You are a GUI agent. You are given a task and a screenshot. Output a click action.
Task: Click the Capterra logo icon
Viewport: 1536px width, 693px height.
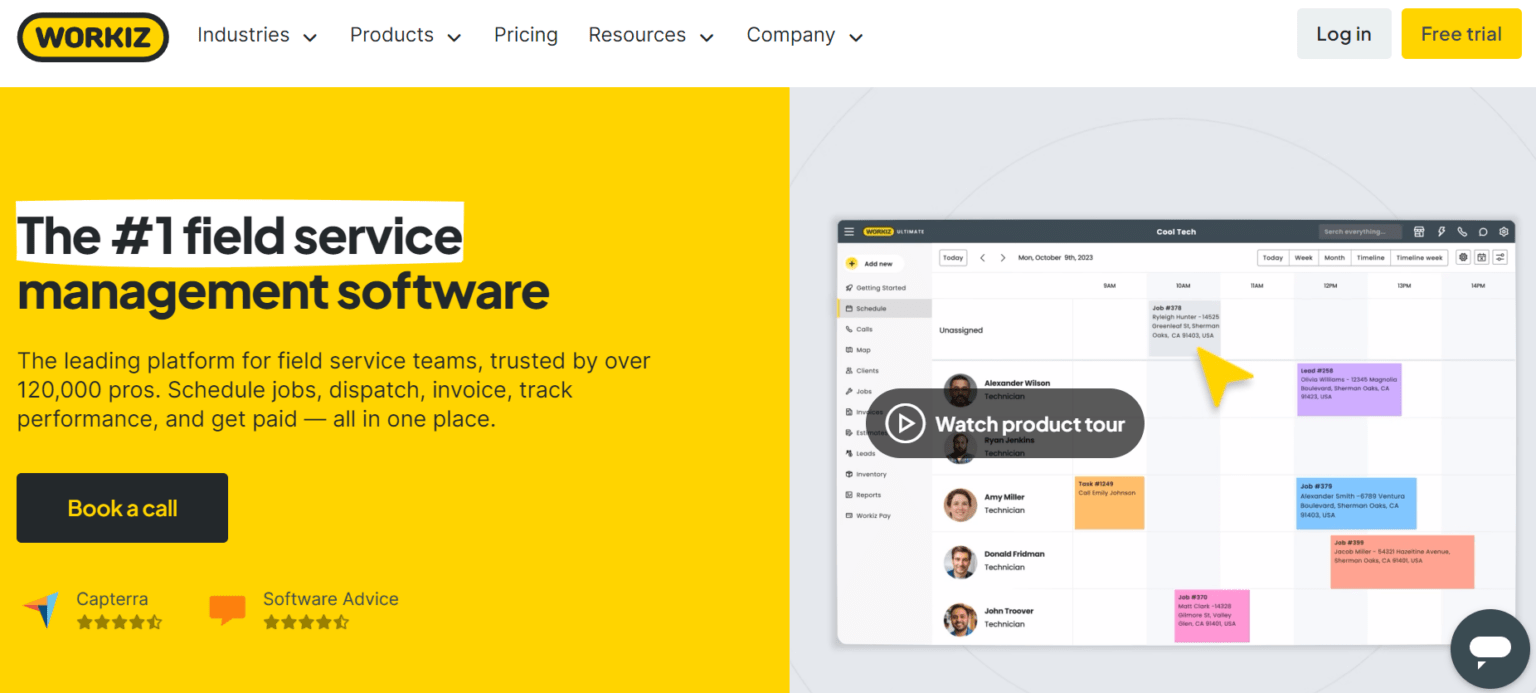pos(41,609)
